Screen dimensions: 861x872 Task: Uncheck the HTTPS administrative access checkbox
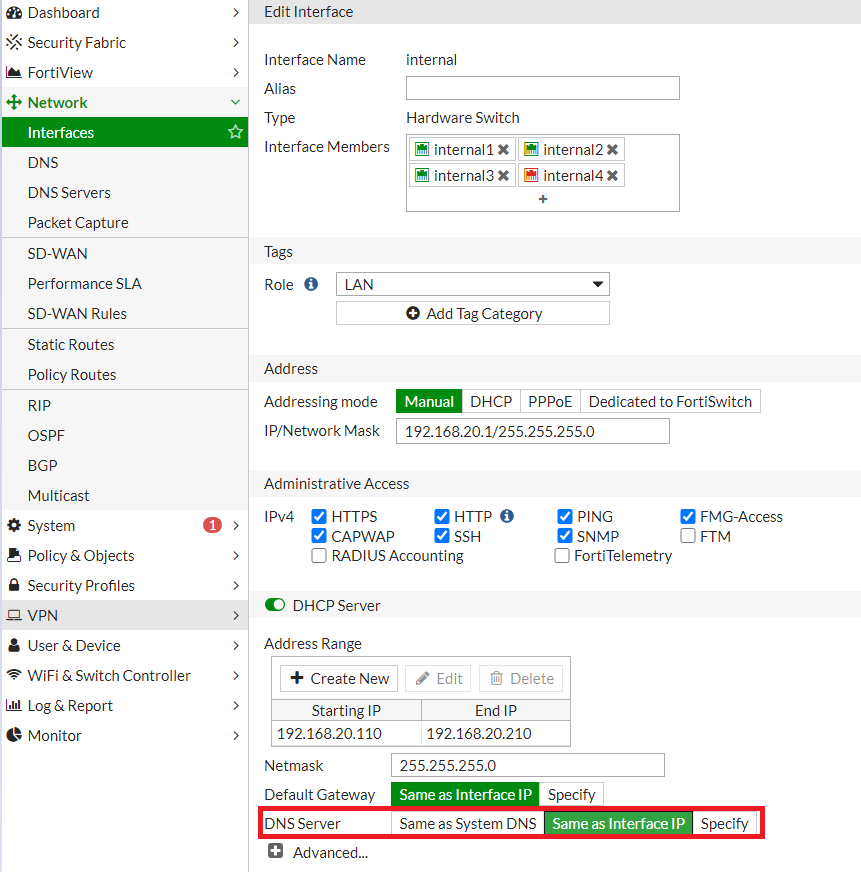[319, 517]
